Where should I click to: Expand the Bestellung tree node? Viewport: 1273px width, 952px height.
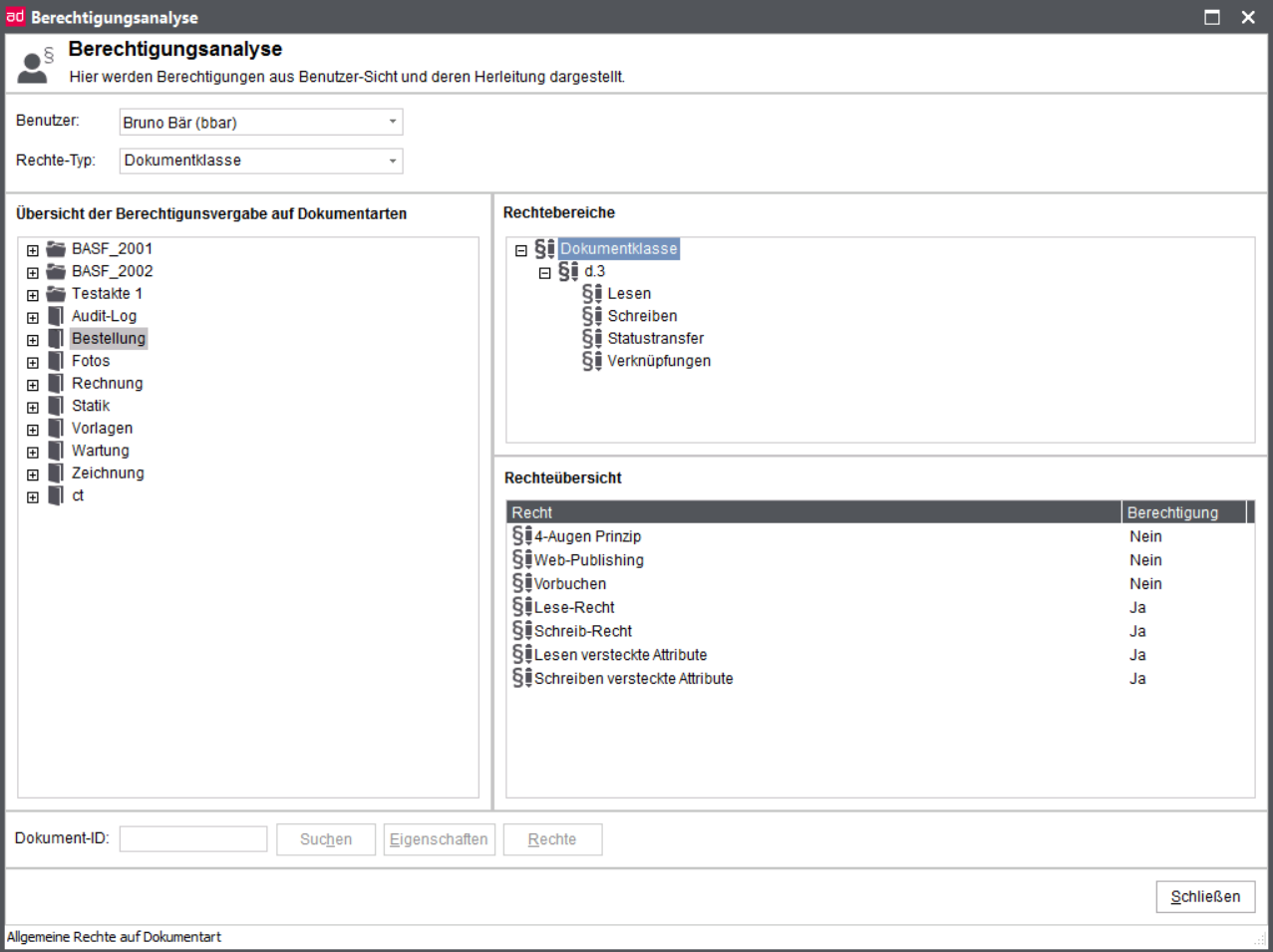pos(33,340)
